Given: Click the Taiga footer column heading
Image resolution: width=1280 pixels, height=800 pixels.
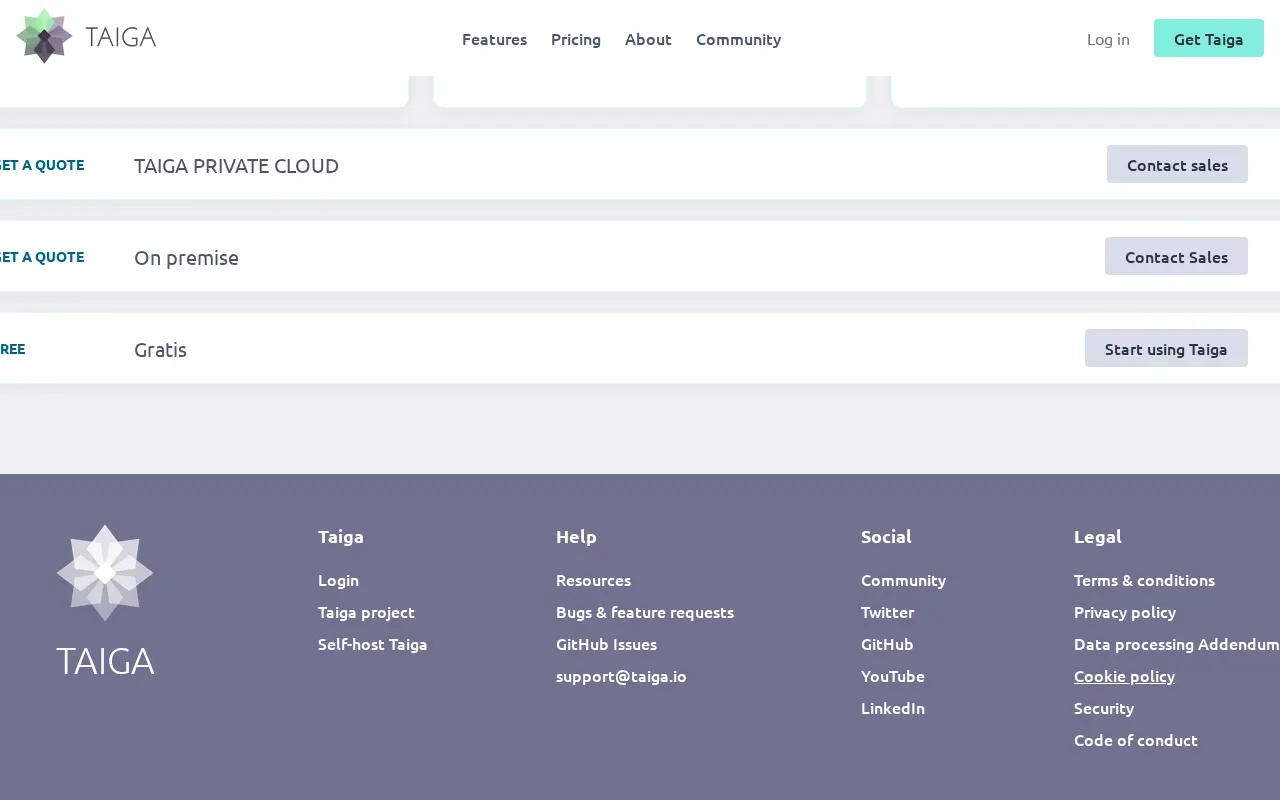Looking at the screenshot, I should click(341, 536).
